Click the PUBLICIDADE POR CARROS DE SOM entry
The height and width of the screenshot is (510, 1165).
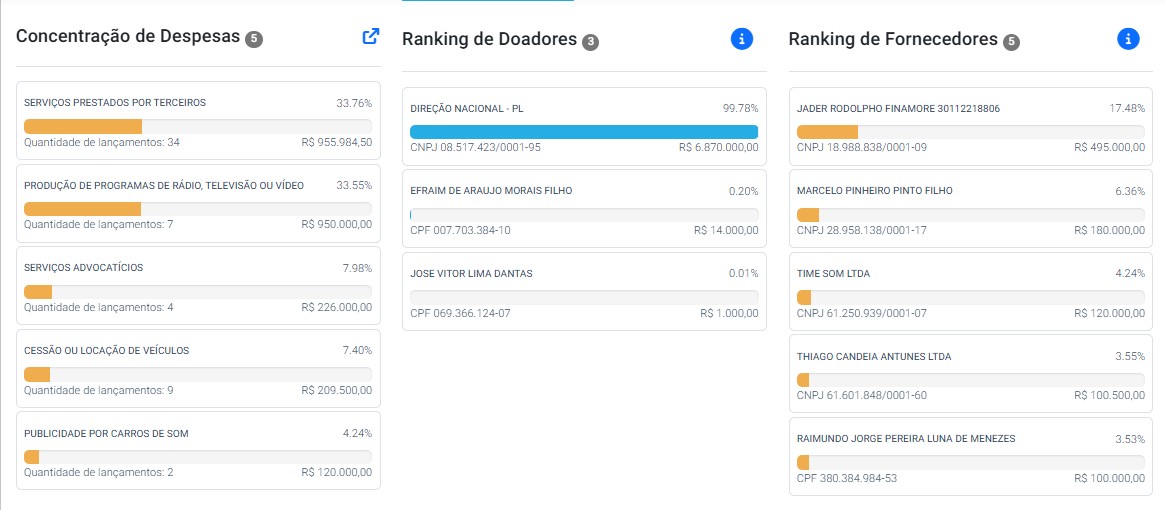[198, 451]
